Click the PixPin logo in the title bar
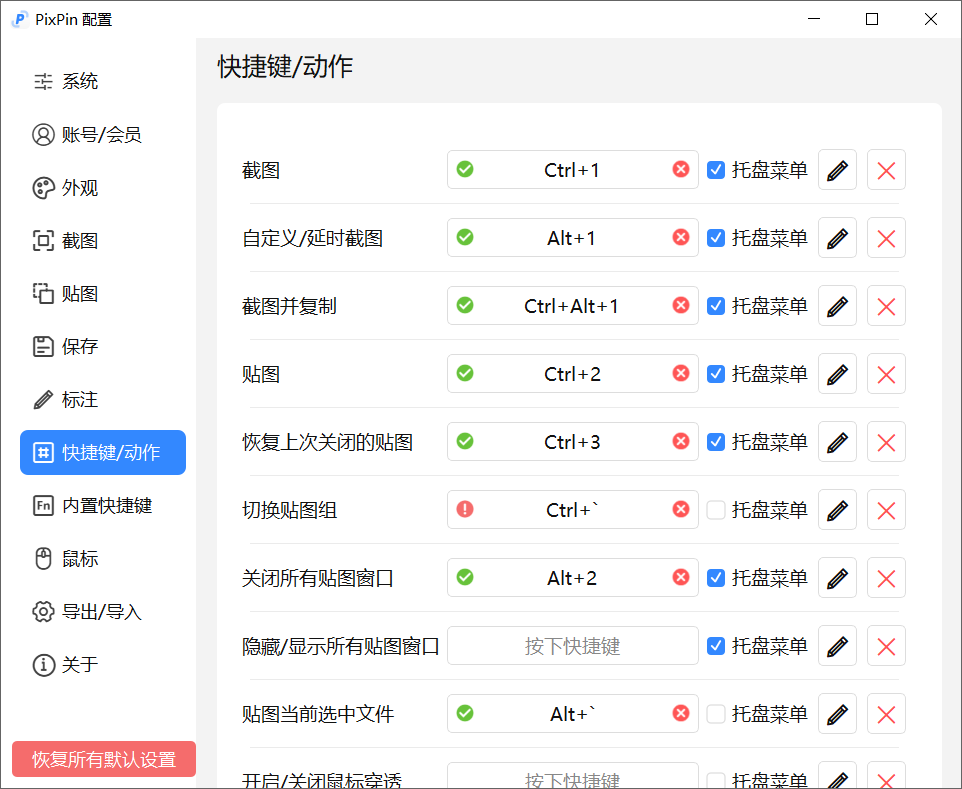Screen dimensions: 962x789 18,18
